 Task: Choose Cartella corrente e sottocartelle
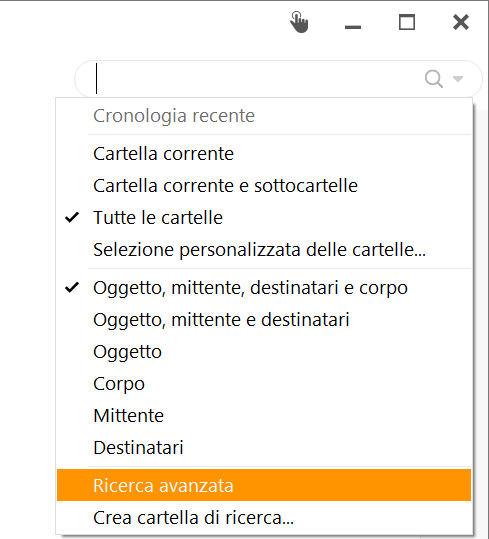[x=264, y=186]
